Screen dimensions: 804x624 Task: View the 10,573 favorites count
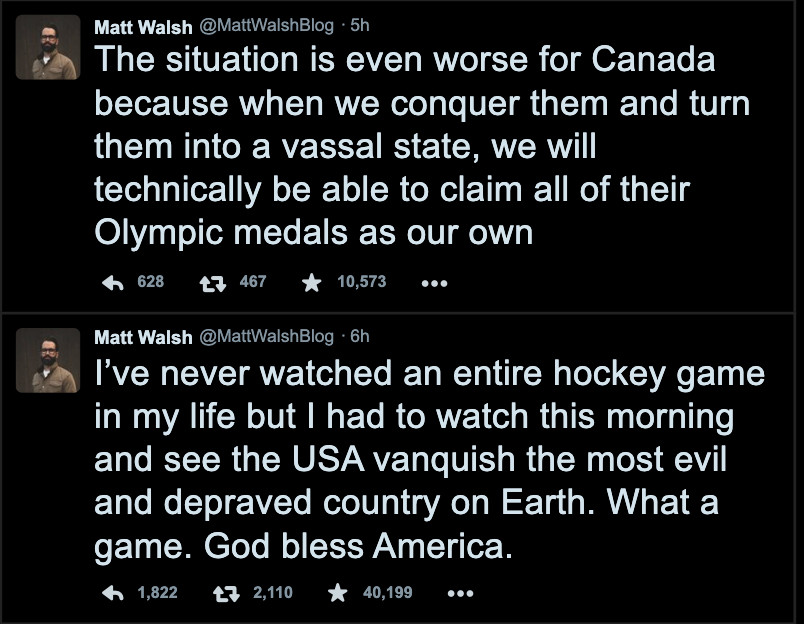pyautogui.click(x=361, y=282)
